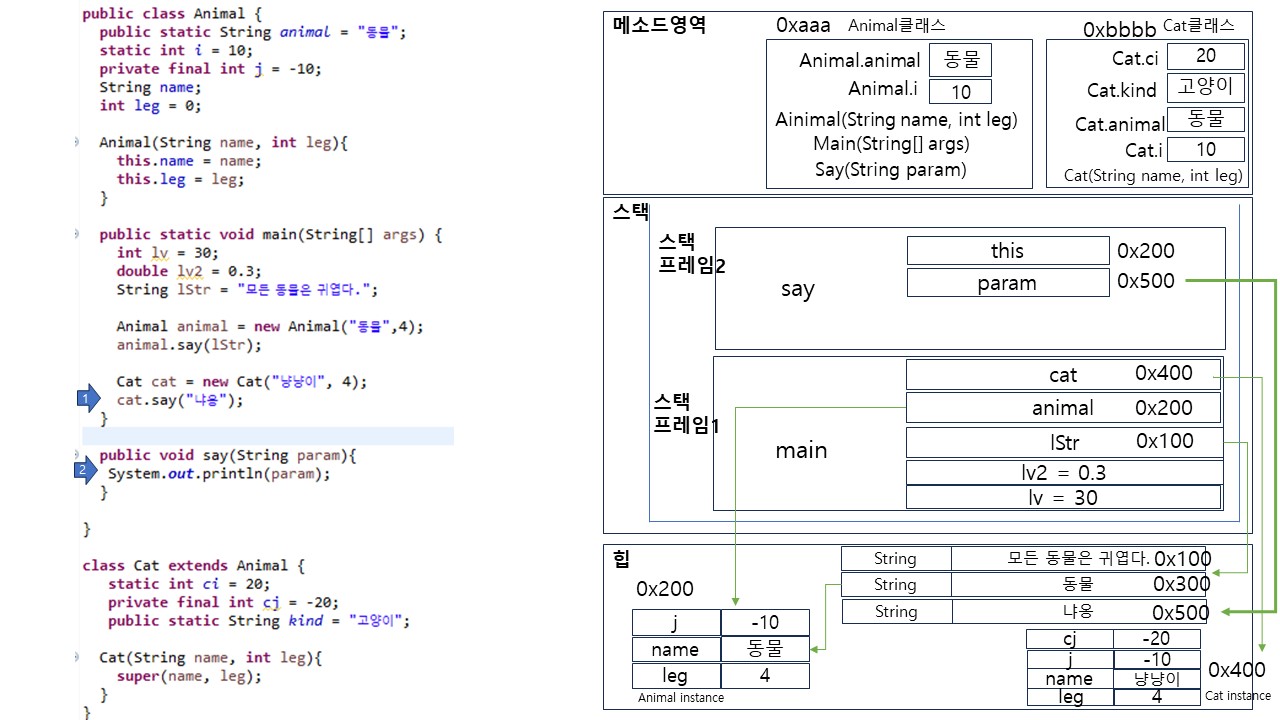Viewport: 1280px width, 720px height.
Task: Click the 'super(name, leg);' call
Action: [189, 676]
